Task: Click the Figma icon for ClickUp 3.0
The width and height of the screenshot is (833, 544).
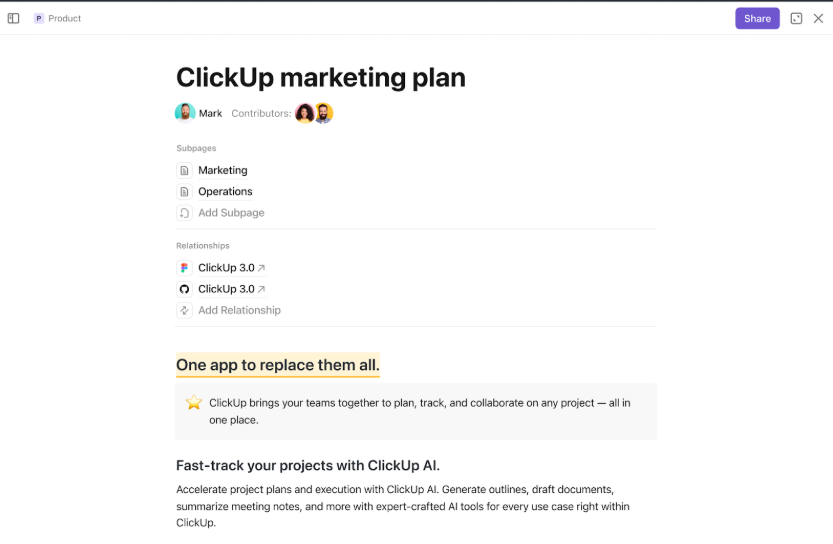Action: 184,268
